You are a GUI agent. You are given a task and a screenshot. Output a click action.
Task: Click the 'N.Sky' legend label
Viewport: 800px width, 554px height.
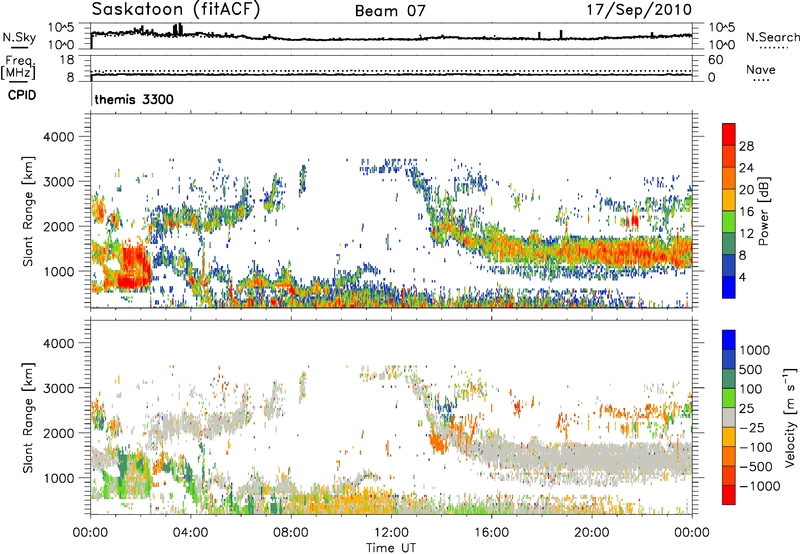click(19, 37)
